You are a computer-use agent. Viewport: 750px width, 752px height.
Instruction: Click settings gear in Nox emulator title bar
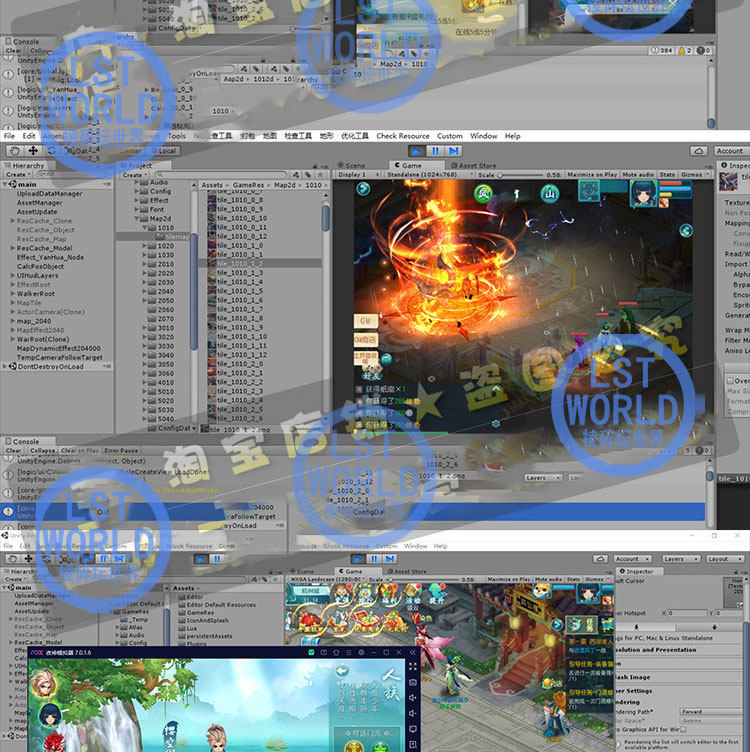361,652
